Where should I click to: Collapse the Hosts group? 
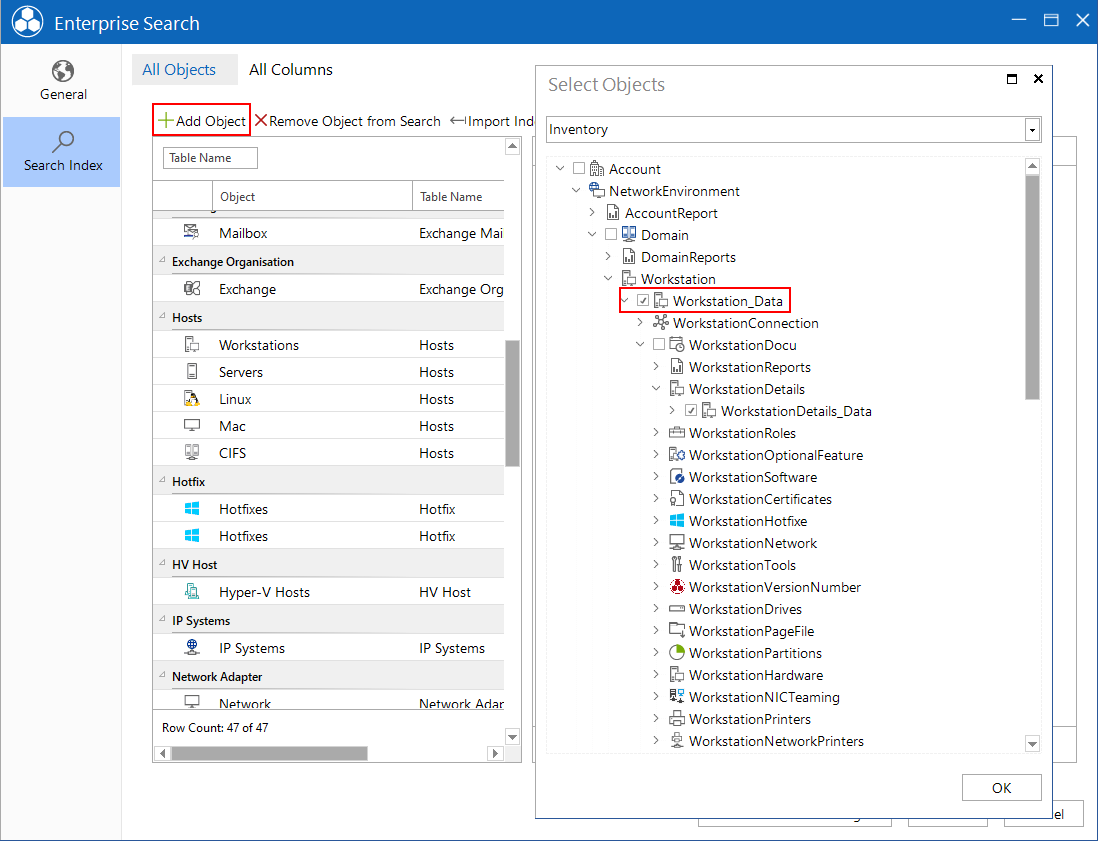tap(162, 317)
